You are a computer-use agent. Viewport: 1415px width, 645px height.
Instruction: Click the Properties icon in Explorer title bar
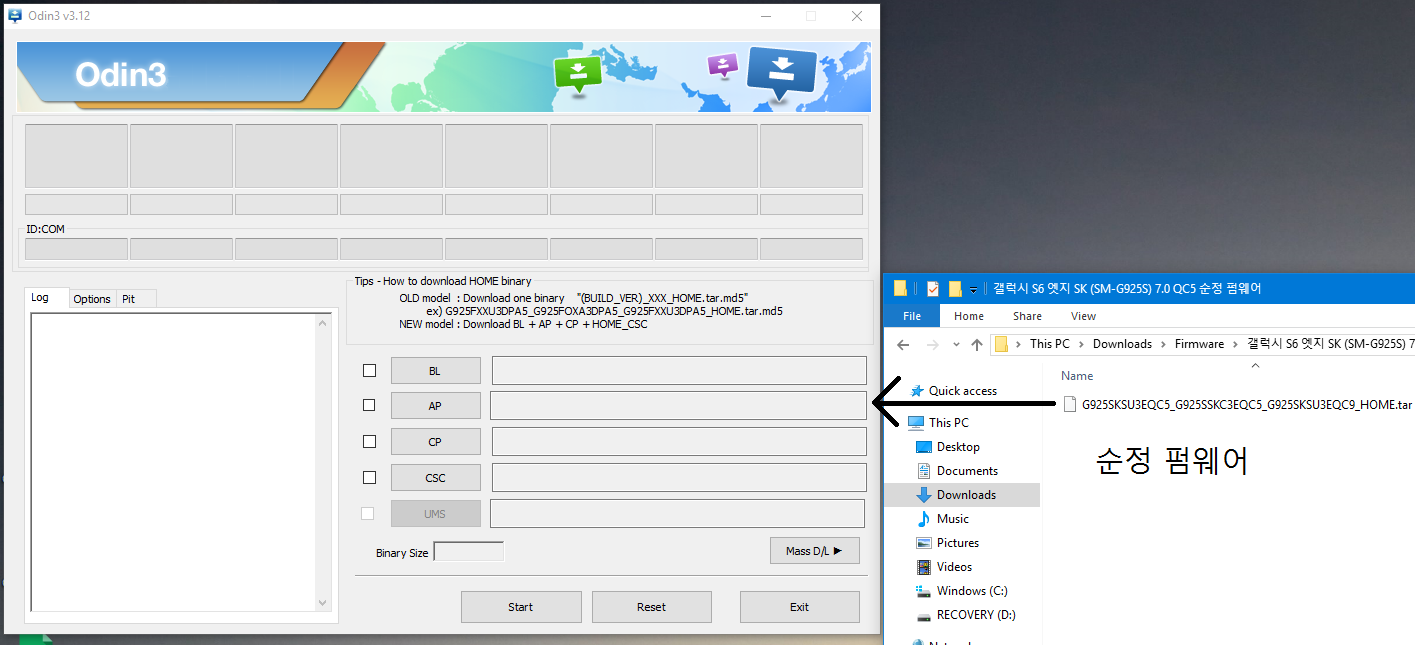(932, 289)
